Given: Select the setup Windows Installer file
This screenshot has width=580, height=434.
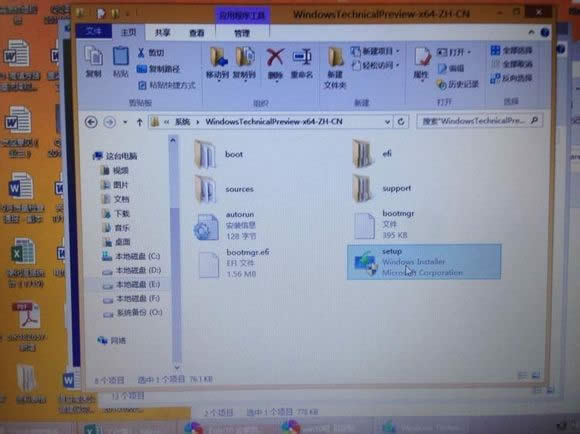Looking at the screenshot, I should tap(424, 262).
